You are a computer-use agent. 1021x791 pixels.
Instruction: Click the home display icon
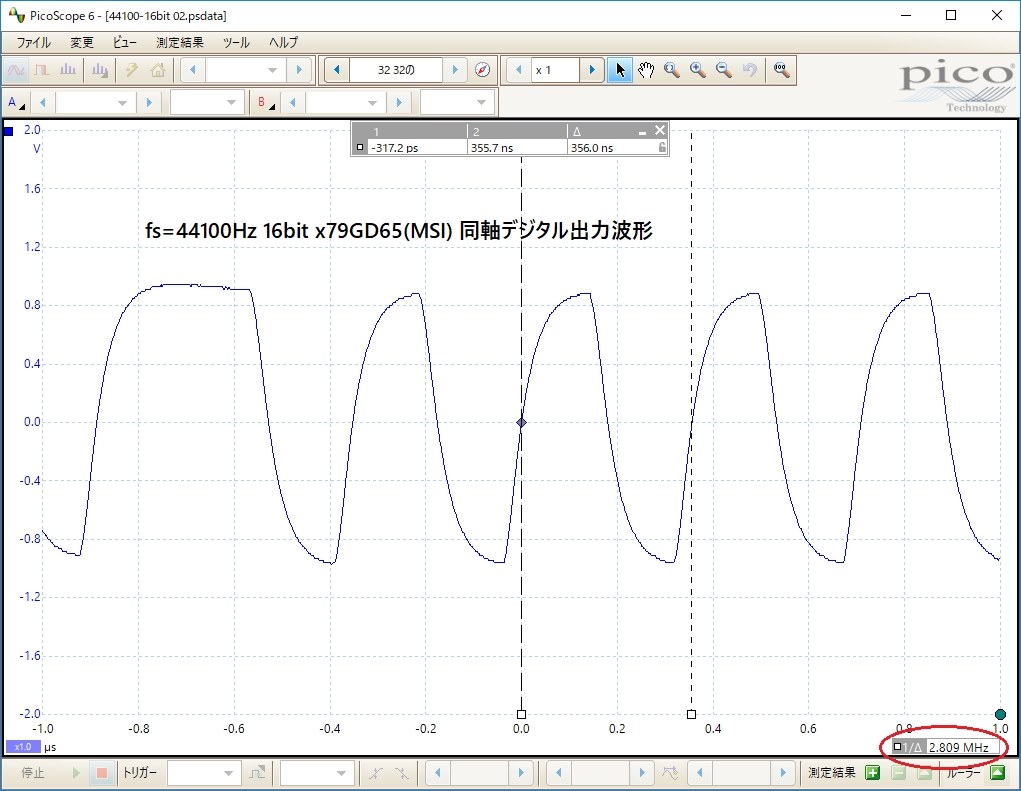[158, 70]
